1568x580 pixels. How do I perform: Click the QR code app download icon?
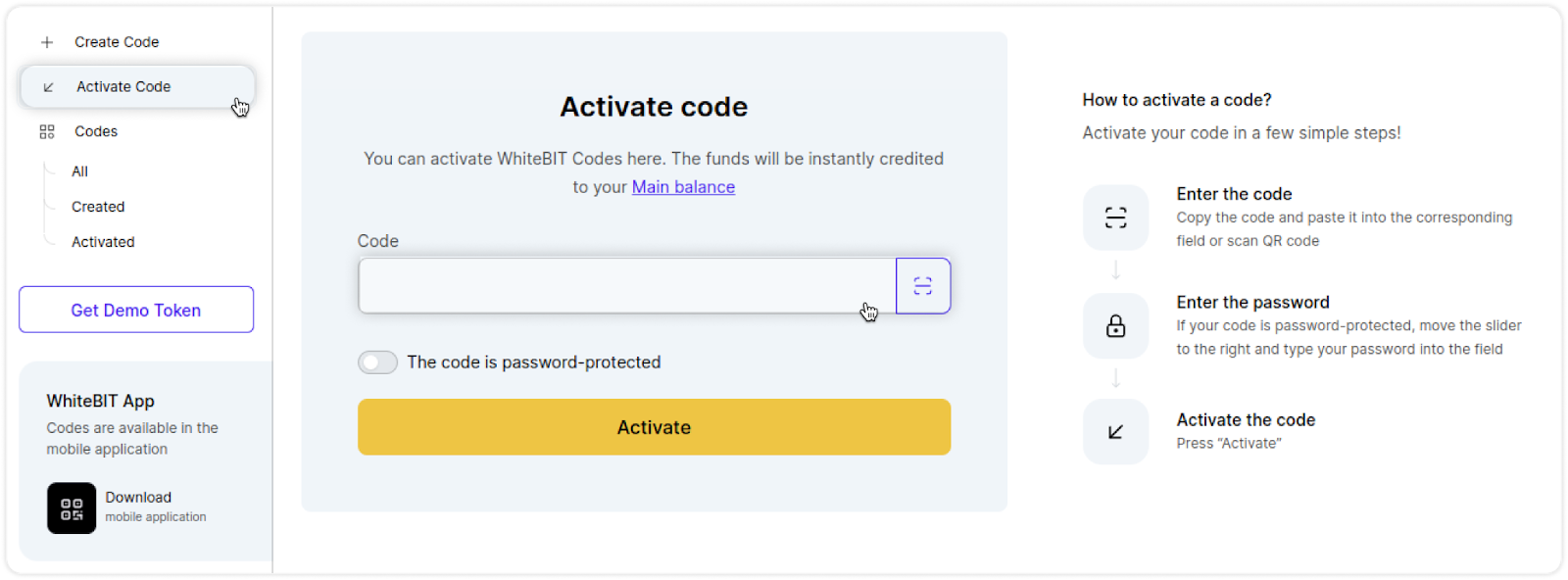[72, 507]
